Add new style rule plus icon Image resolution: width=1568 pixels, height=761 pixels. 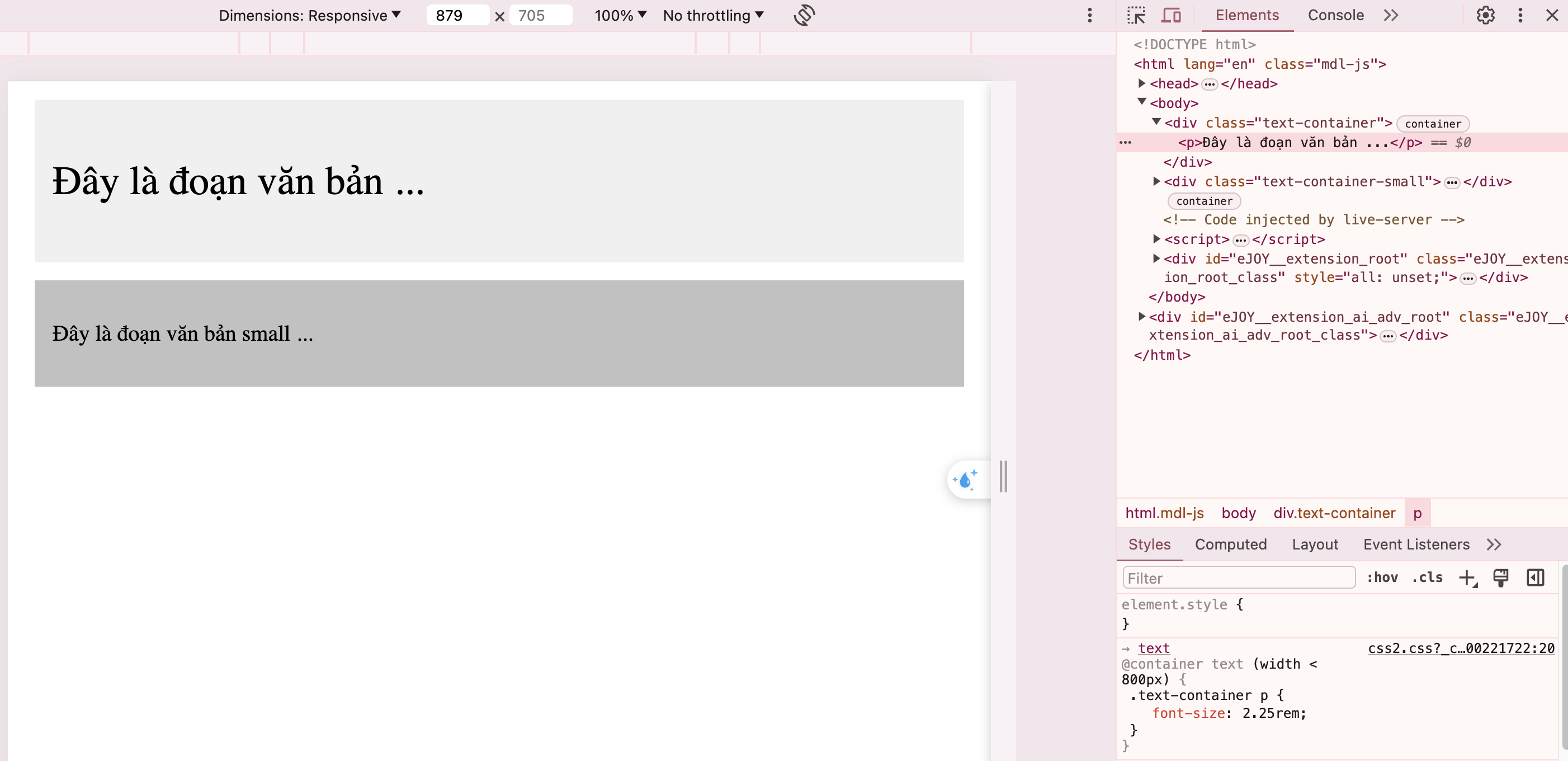(x=1467, y=577)
